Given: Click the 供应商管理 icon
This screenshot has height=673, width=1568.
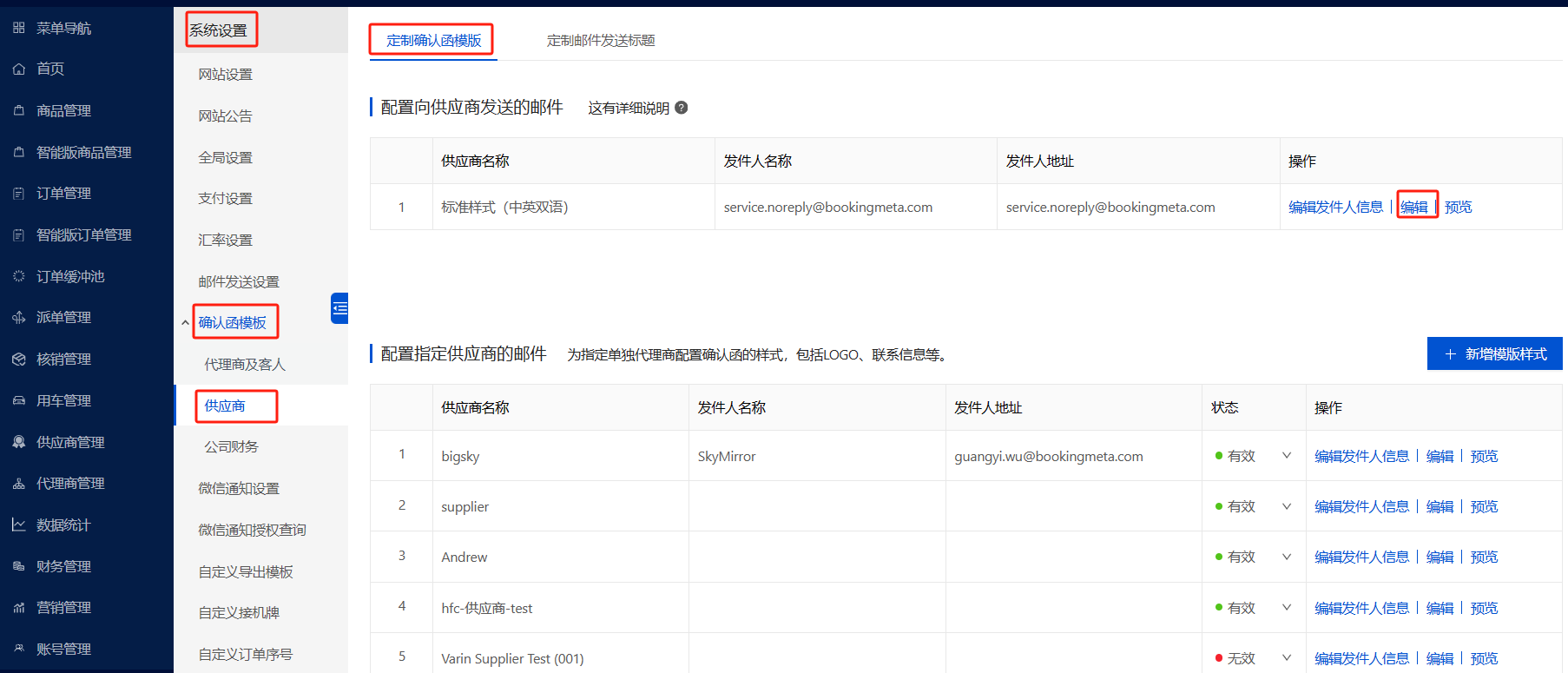Looking at the screenshot, I should tap(19, 442).
